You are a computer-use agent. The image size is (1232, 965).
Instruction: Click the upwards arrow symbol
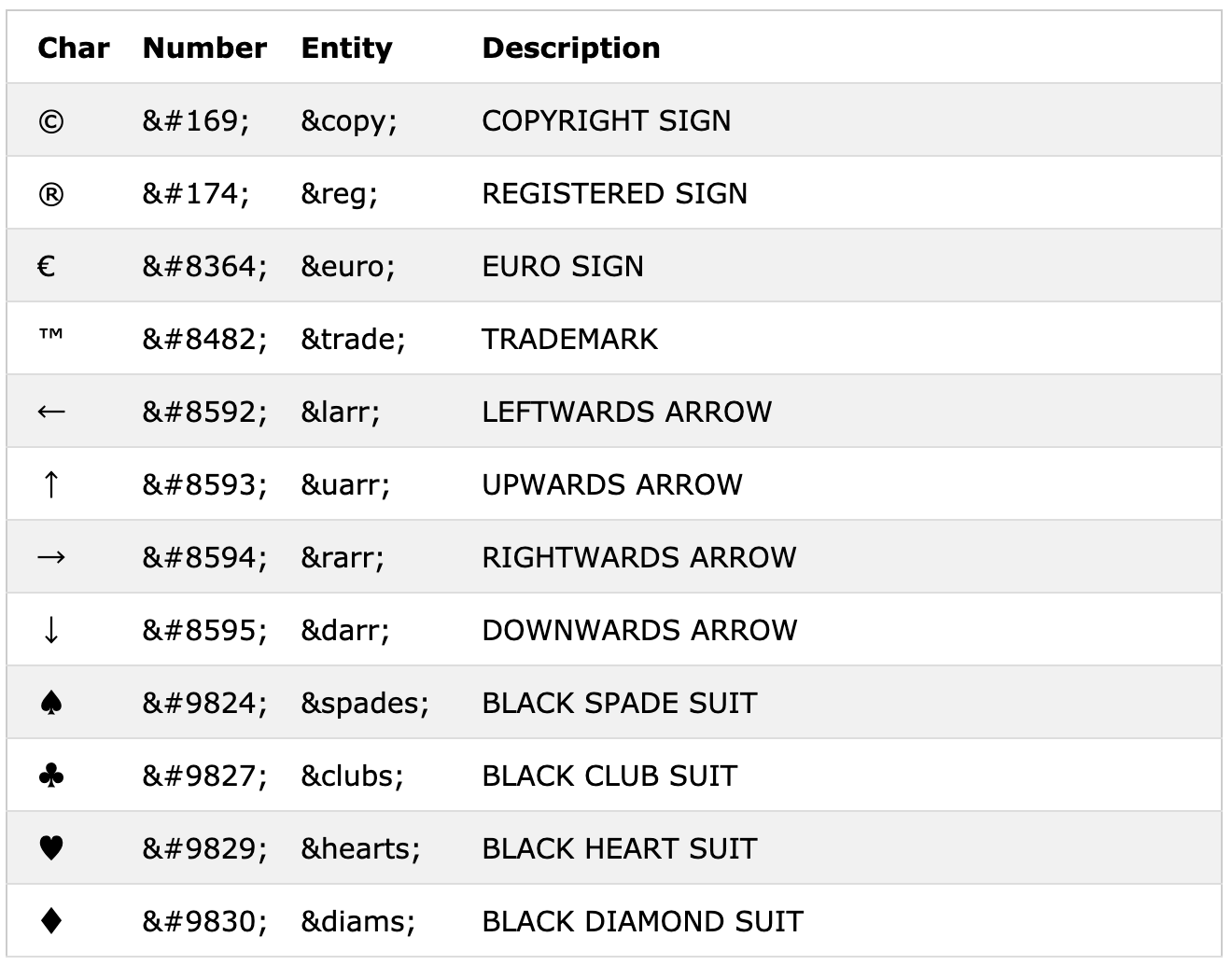(x=51, y=484)
